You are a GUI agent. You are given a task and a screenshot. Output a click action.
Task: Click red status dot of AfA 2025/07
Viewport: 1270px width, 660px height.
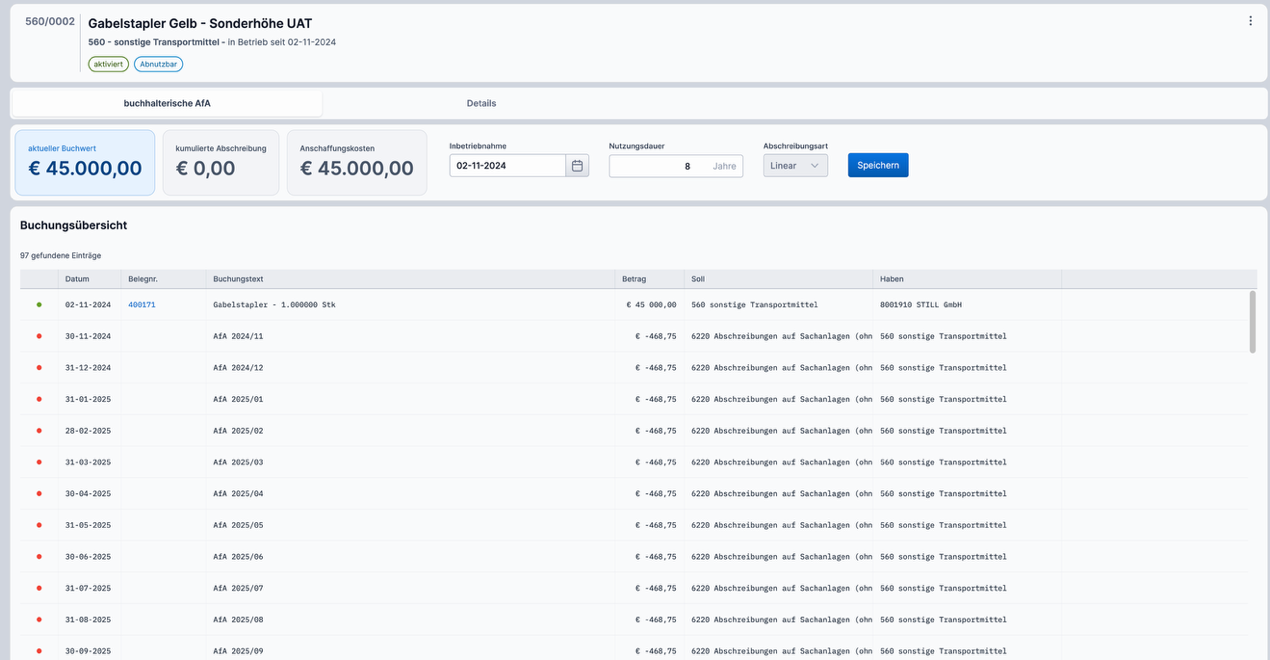pos(39,588)
